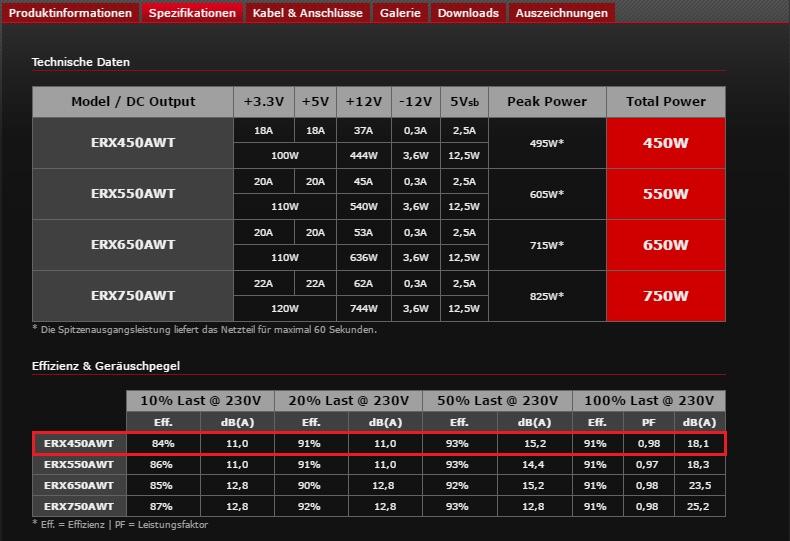Open the Produktinformationen tab
Image resolution: width=790 pixels, height=541 pixels.
(70, 13)
